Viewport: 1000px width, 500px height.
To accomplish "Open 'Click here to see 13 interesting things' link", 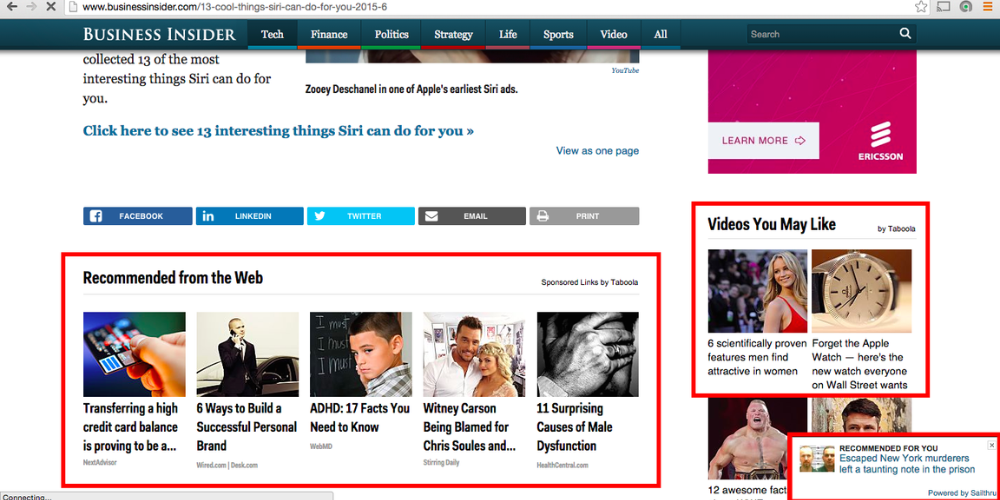I will point(278,131).
